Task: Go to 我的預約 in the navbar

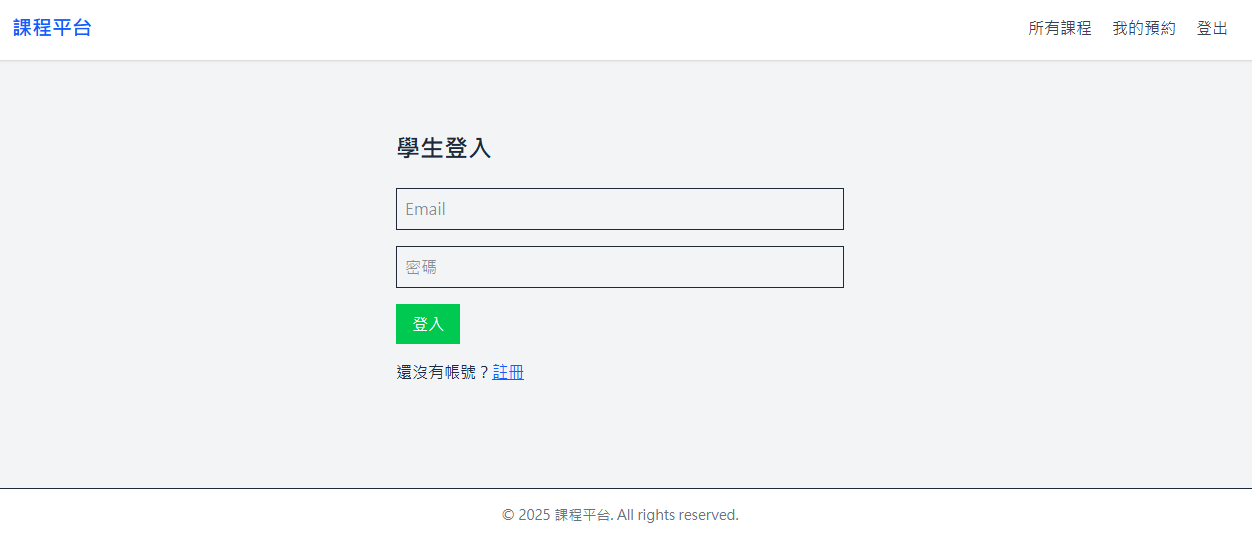Action: pos(1144,28)
